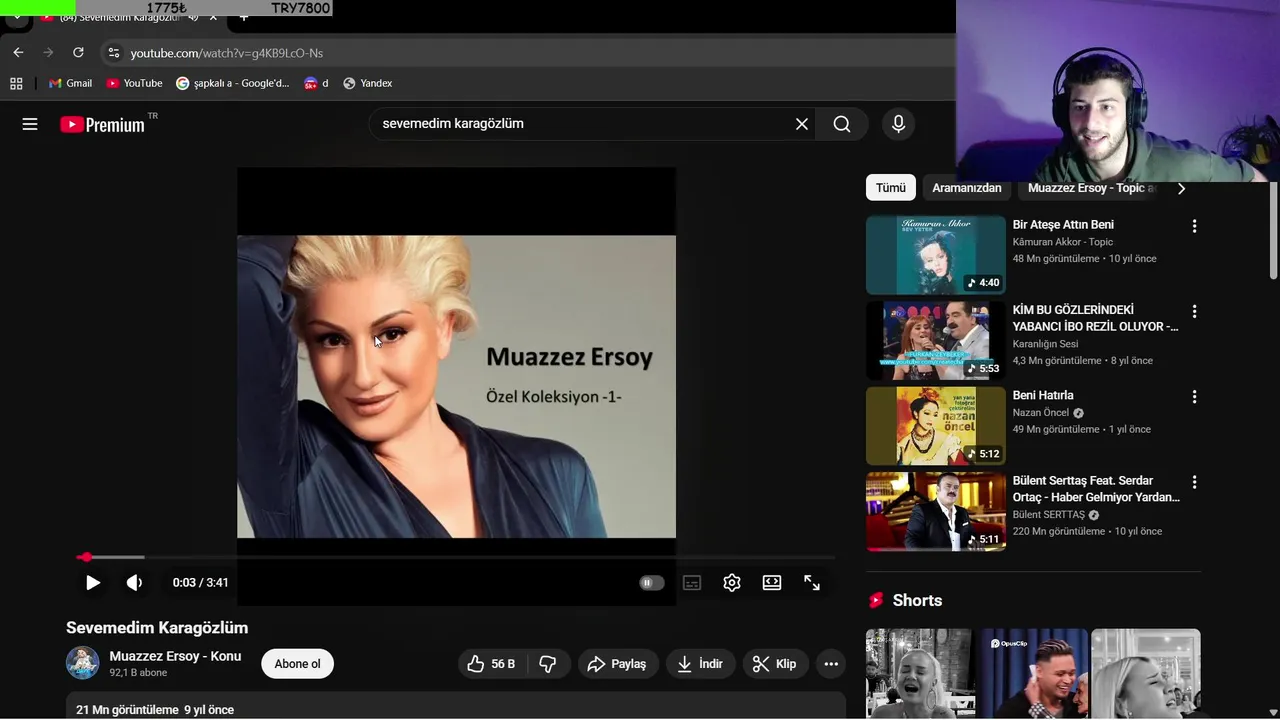Close the Sevemedim Karagözlüm browser tab
Image resolution: width=1280 pixels, height=720 pixels.
[x=213, y=17]
